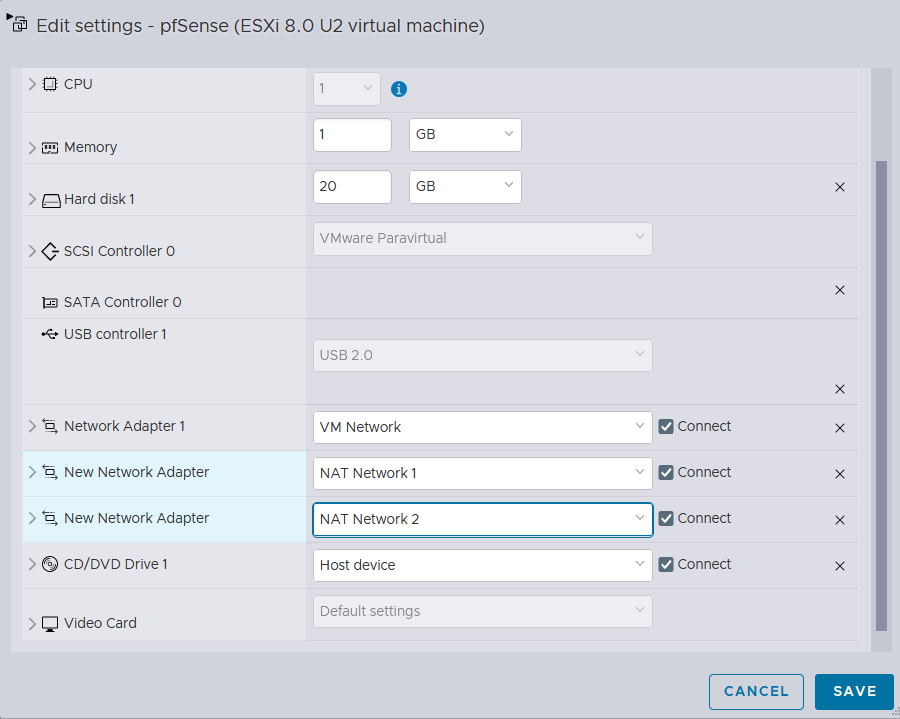Remove SATA Controller 0
Image resolution: width=900 pixels, height=719 pixels.
click(x=840, y=290)
